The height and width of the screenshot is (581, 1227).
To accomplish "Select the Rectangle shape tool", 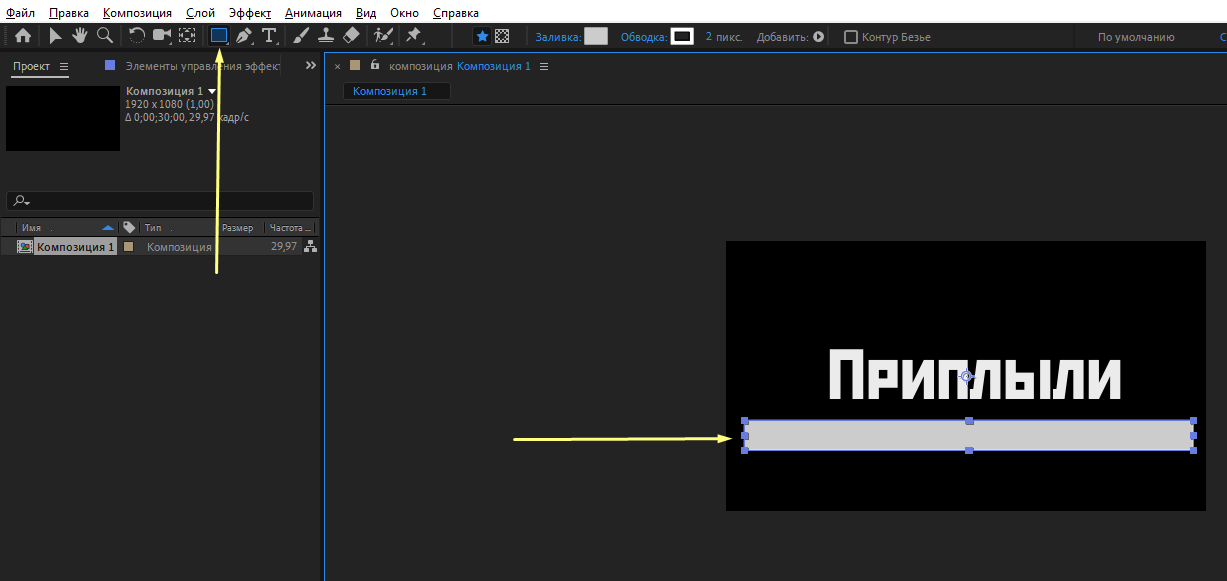I will [218, 36].
